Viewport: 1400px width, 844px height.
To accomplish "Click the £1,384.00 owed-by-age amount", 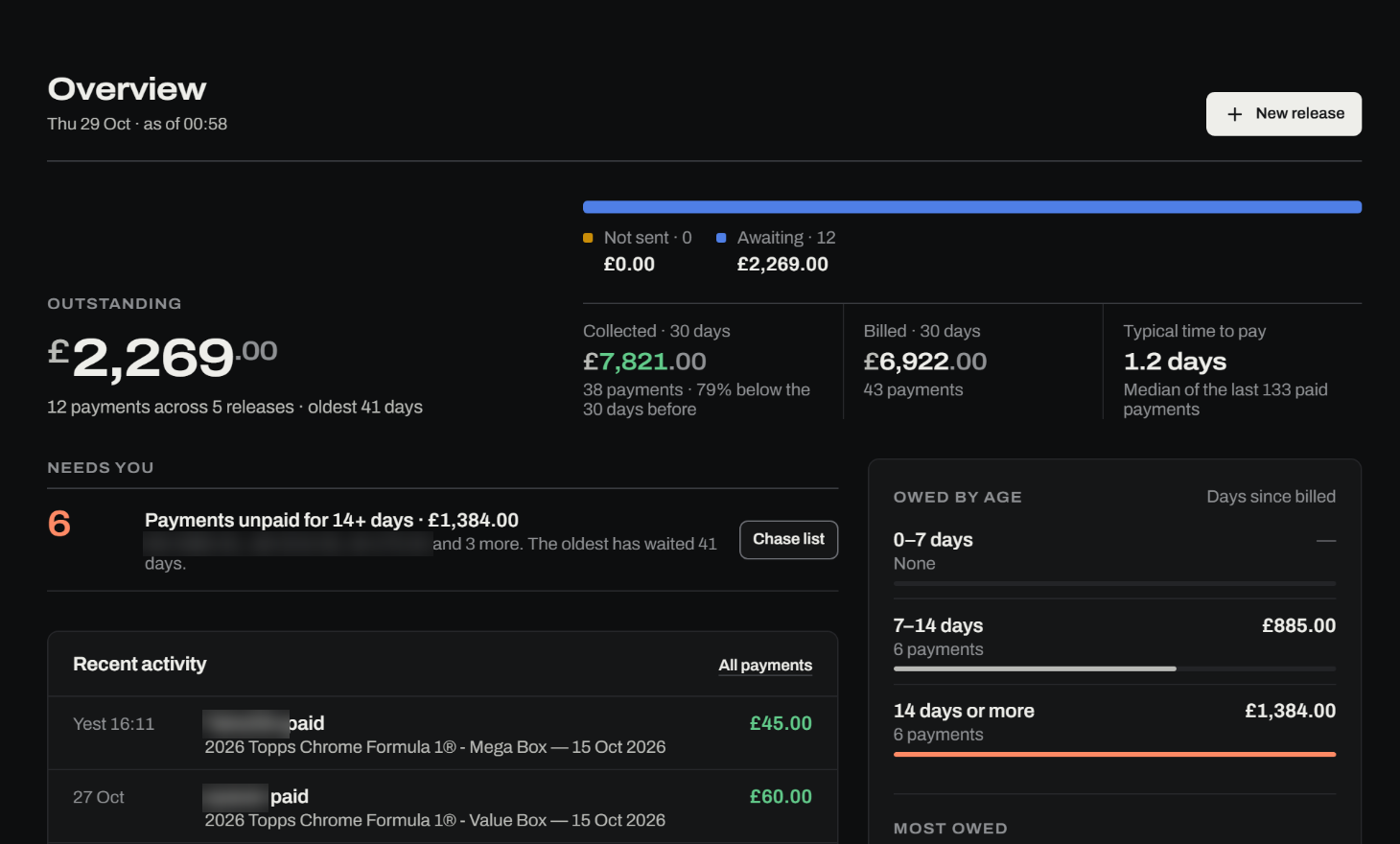I will click(1291, 712).
